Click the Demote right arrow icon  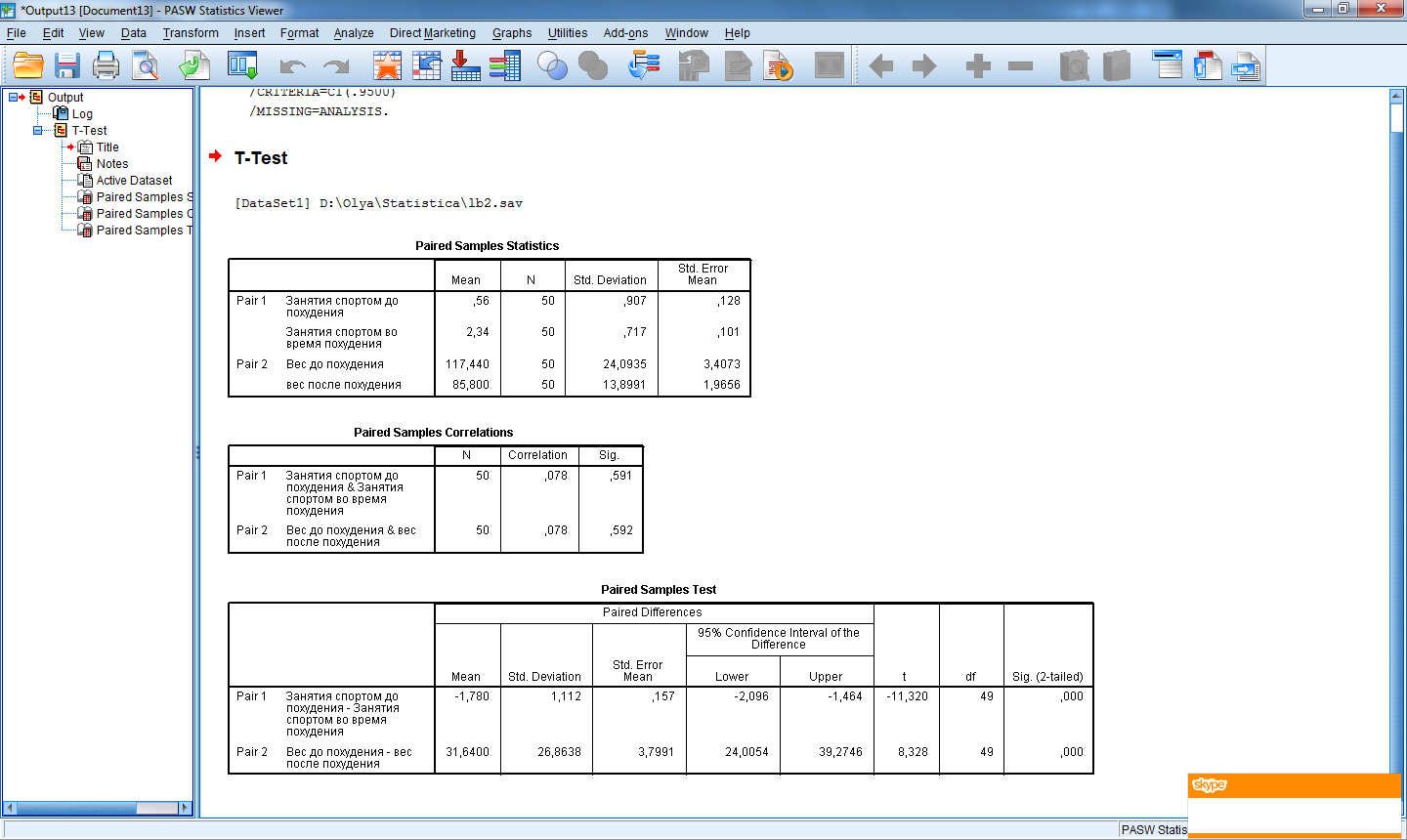click(x=923, y=66)
